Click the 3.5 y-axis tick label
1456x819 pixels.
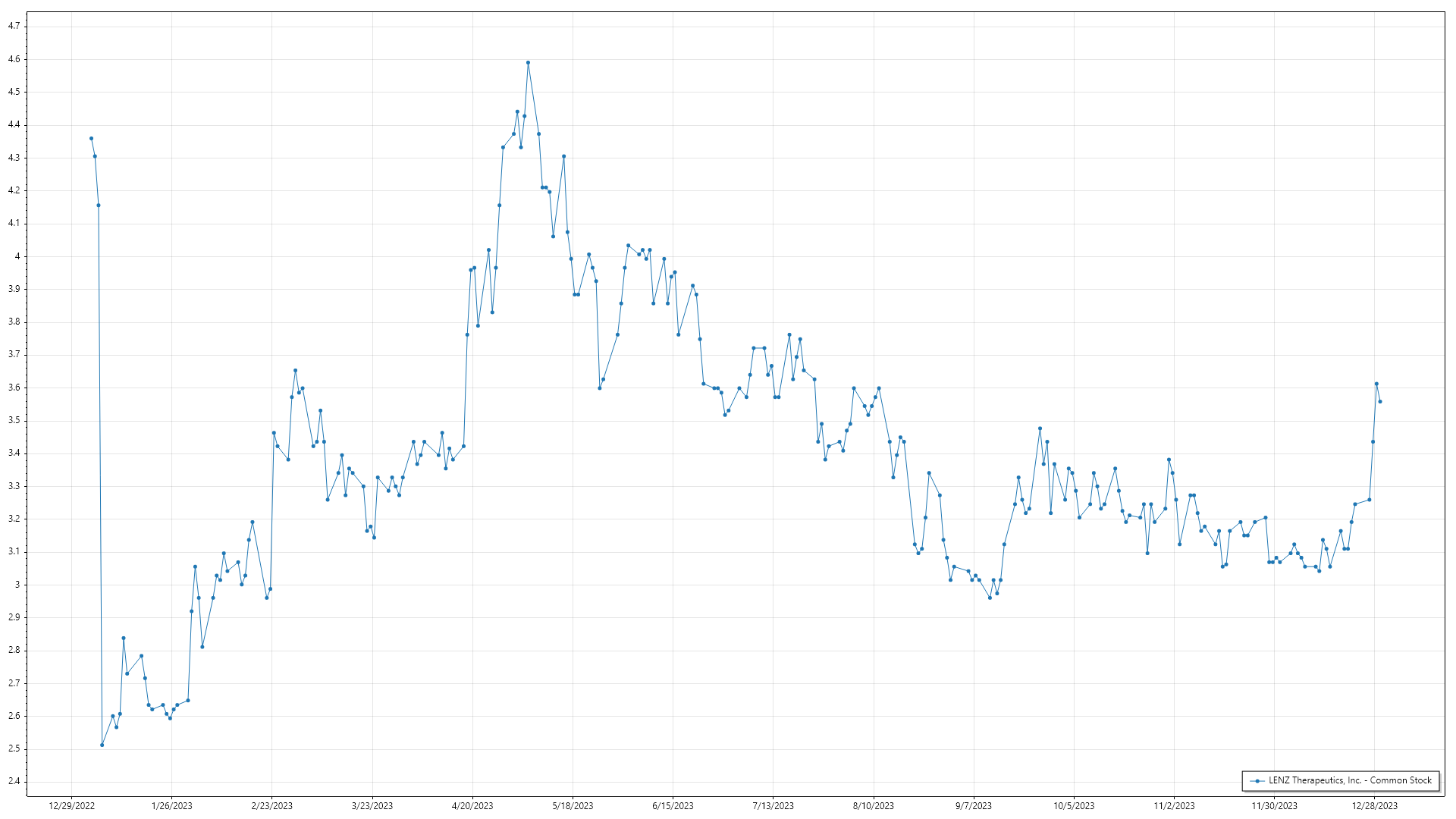pyautogui.click(x=14, y=420)
